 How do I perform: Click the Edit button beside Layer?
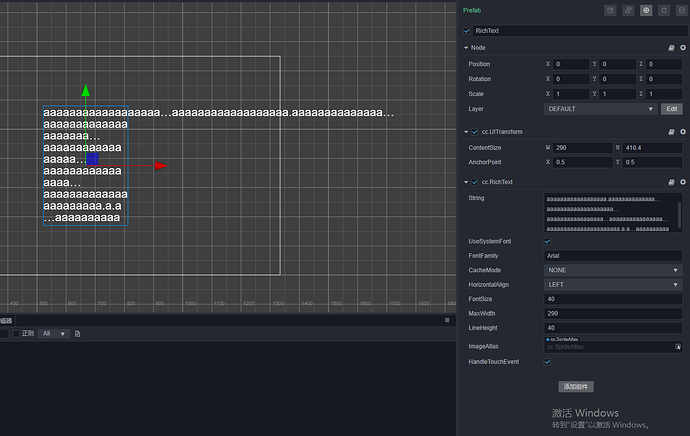672,109
